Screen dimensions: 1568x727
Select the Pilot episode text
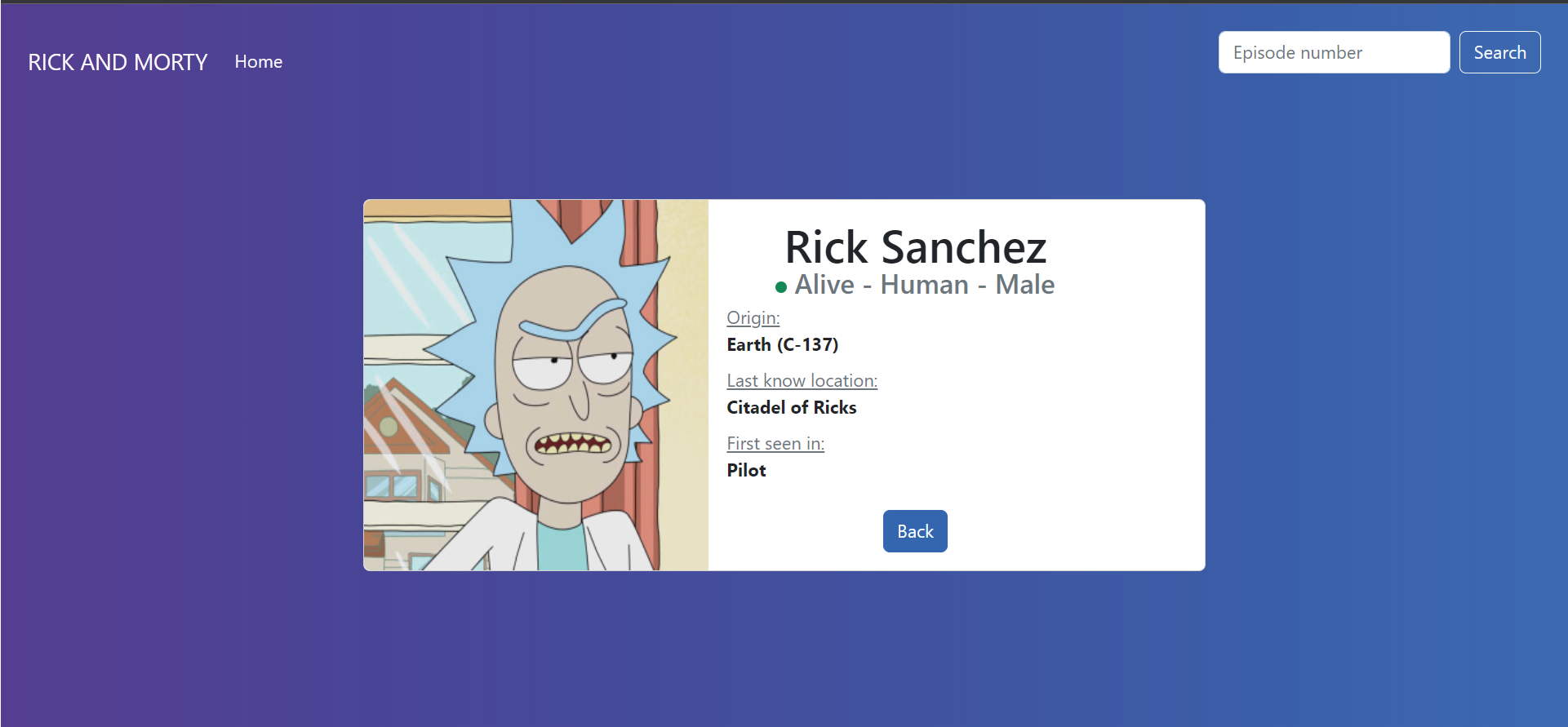[x=745, y=470]
